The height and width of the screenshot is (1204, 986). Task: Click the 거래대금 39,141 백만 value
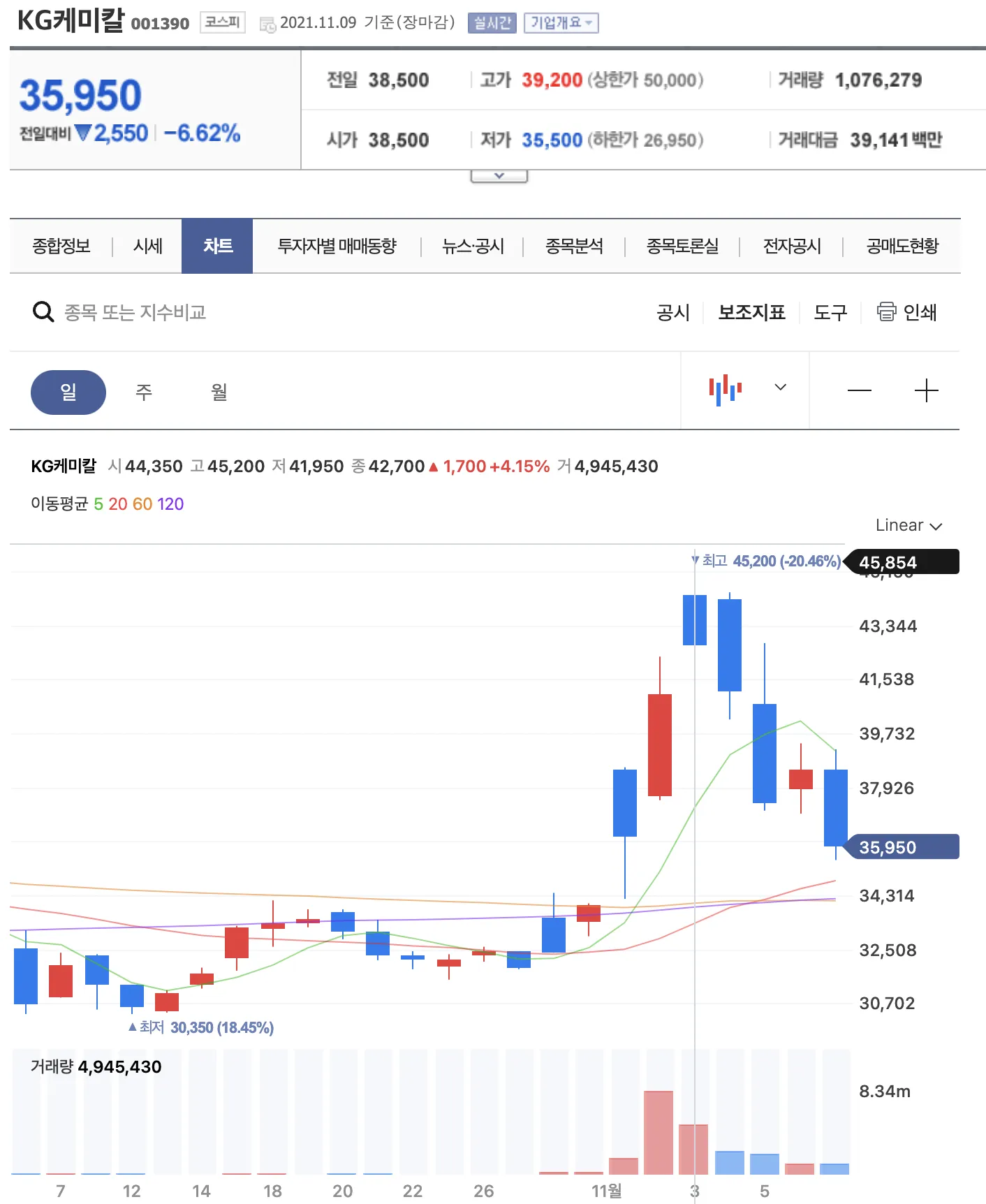click(896, 140)
